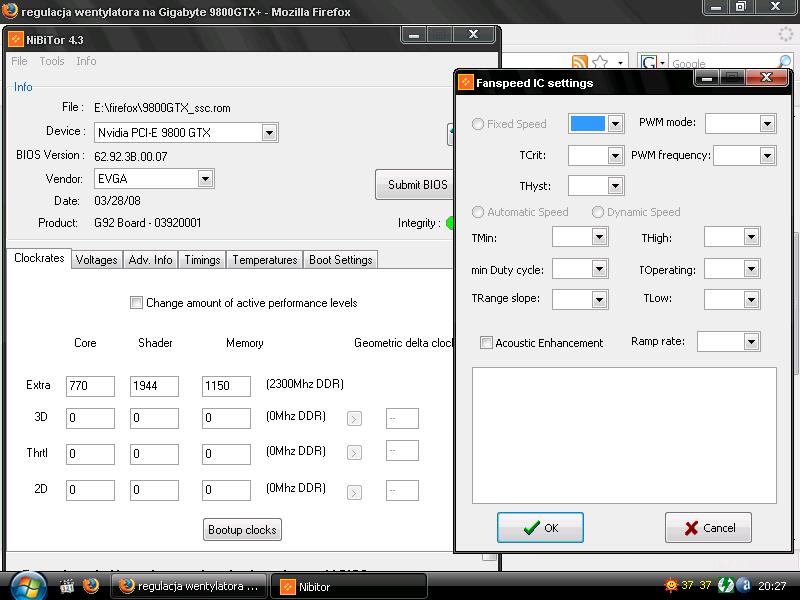The height and width of the screenshot is (600, 800).
Task: Click the RSS feed icon in Firefox
Action: coord(580,62)
